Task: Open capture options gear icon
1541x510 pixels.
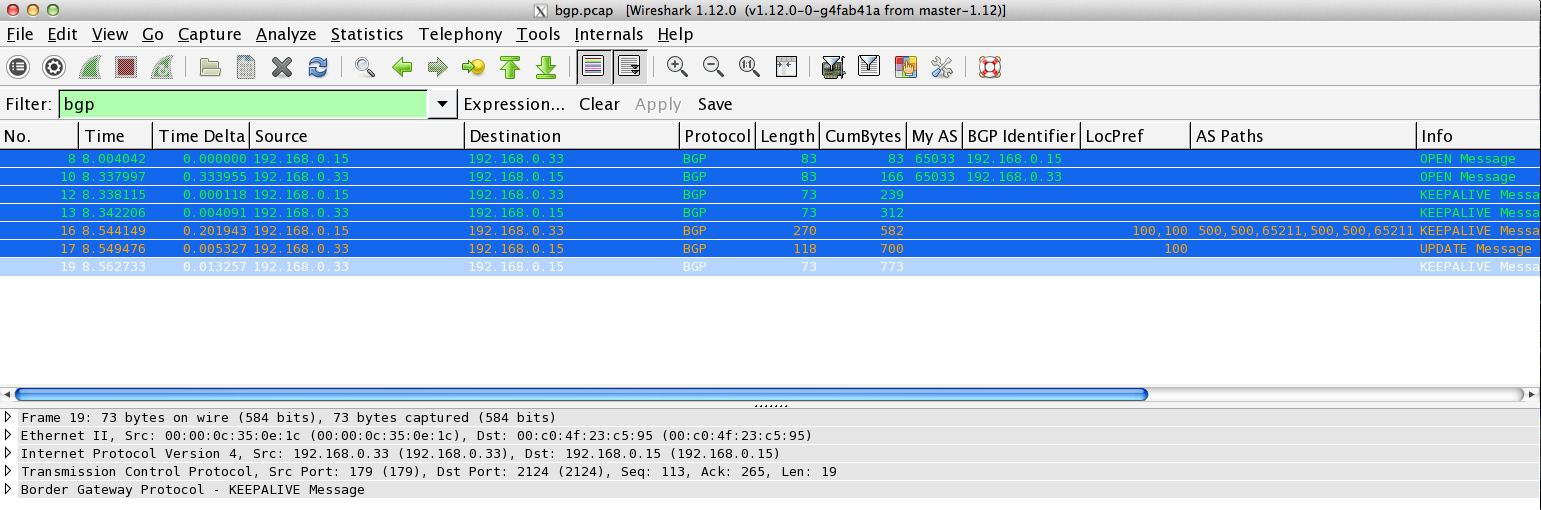Action: click(54, 67)
